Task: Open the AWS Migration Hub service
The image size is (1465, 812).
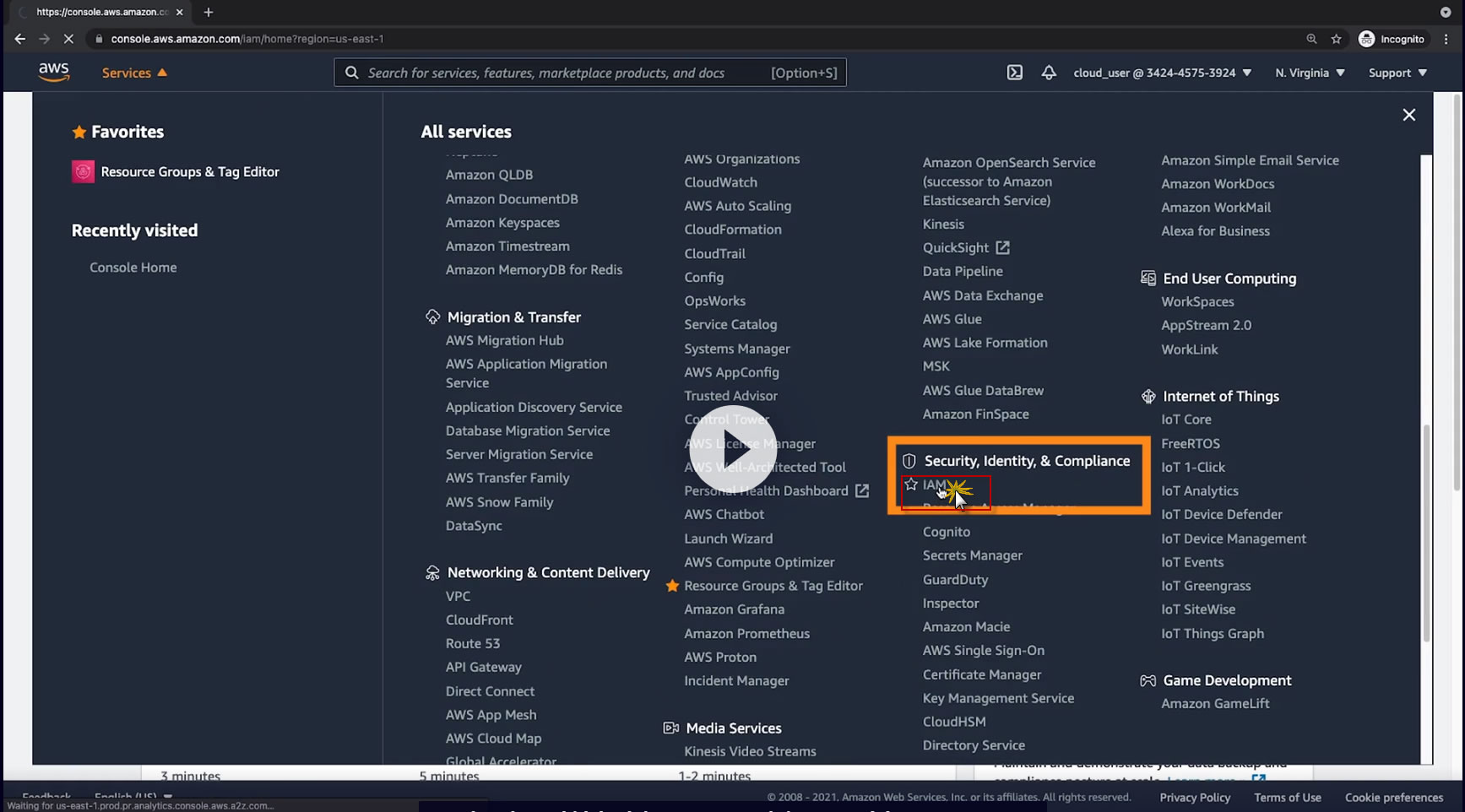Action: pos(504,340)
